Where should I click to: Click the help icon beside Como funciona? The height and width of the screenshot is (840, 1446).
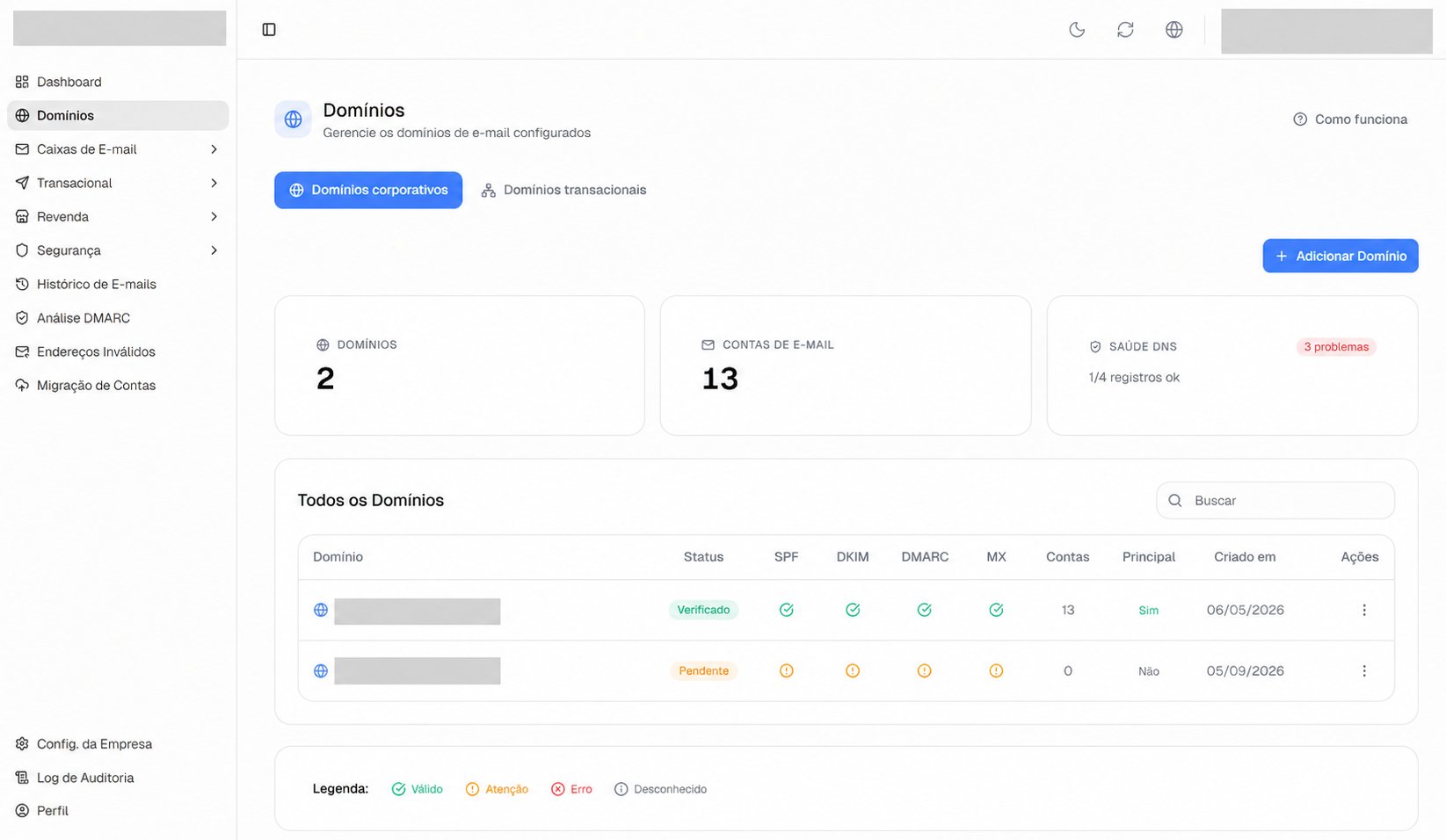(1300, 119)
